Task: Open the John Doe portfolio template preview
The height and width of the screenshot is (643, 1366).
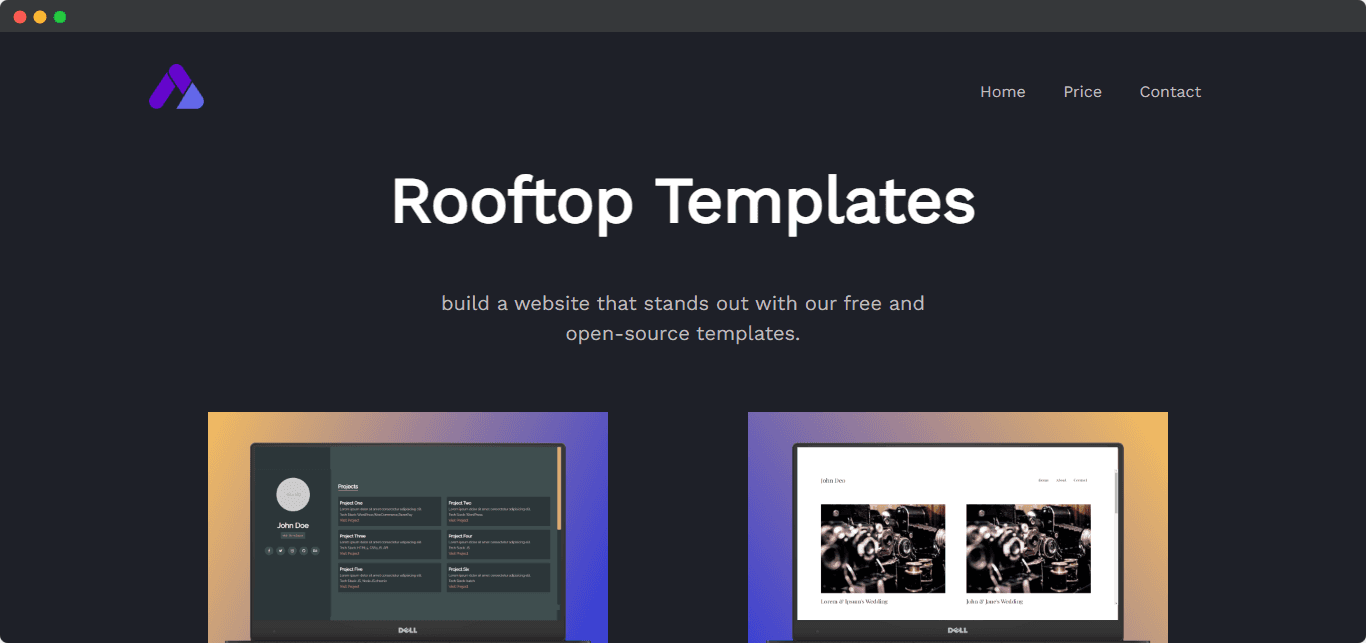Action: (x=408, y=527)
